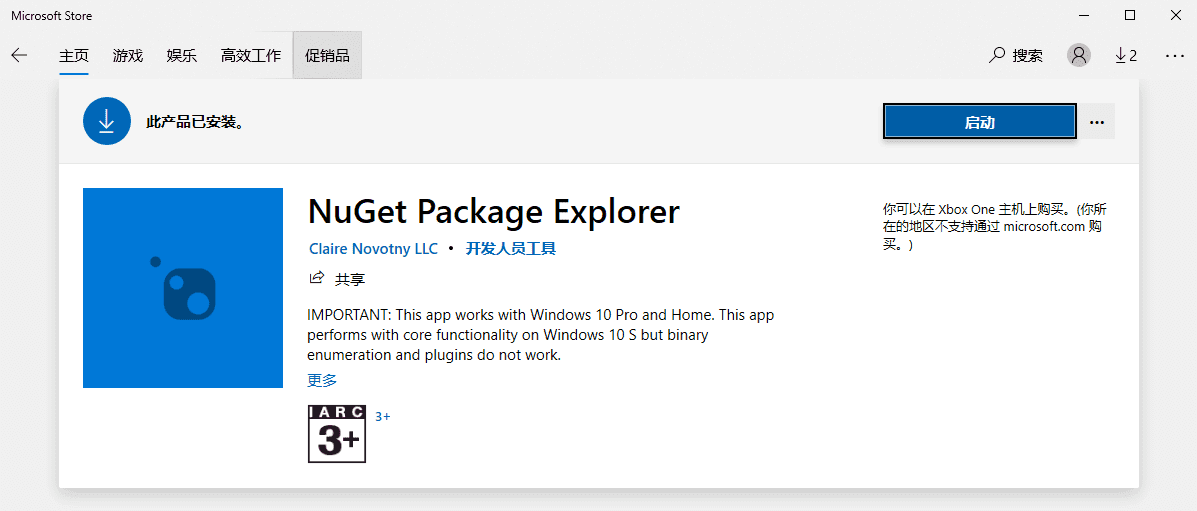Click the blue installed download circle icon
Image resolution: width=1197 pixels, height=511 pixels.
pos(107,121)
